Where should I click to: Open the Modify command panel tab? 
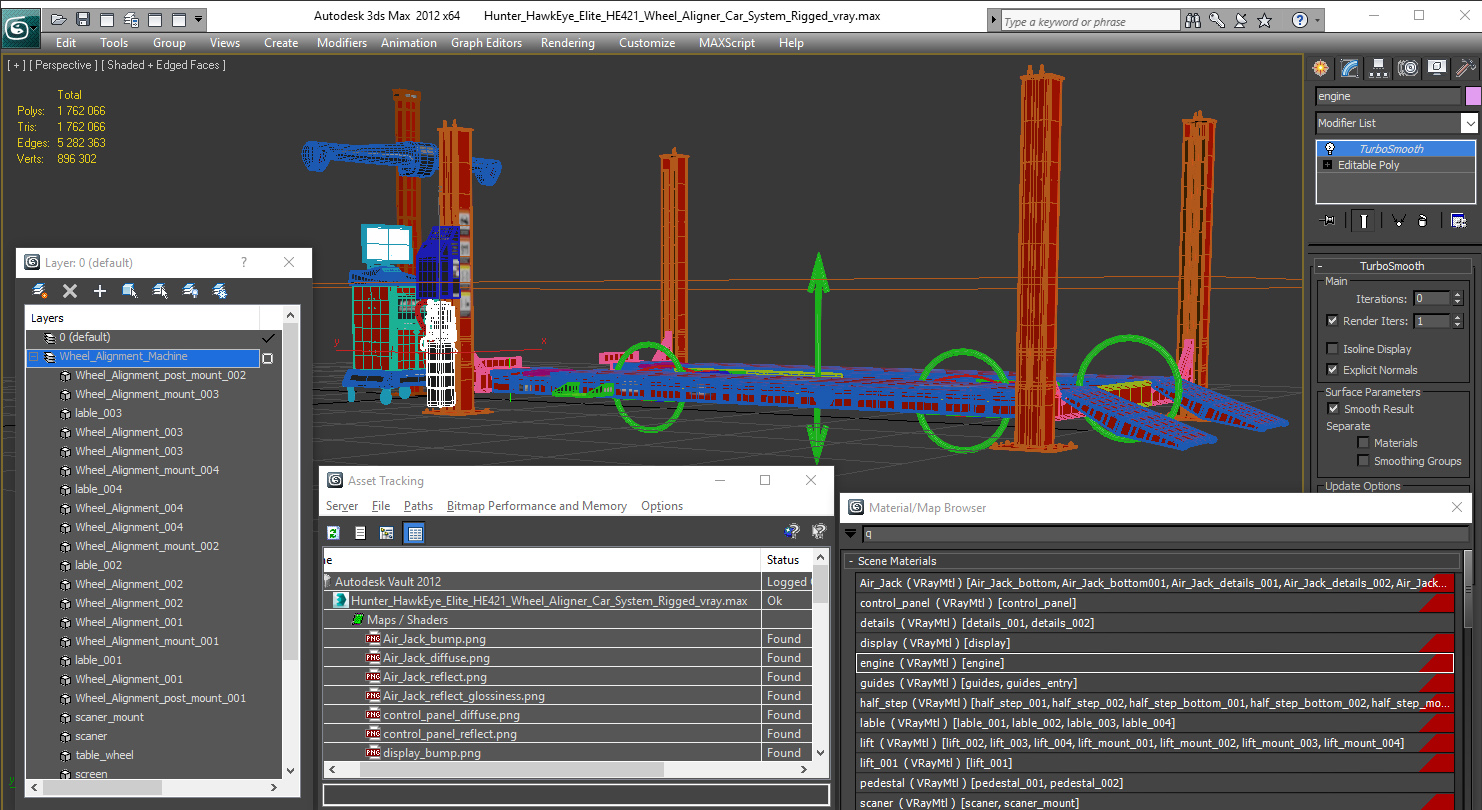[x=1350, y=68]
